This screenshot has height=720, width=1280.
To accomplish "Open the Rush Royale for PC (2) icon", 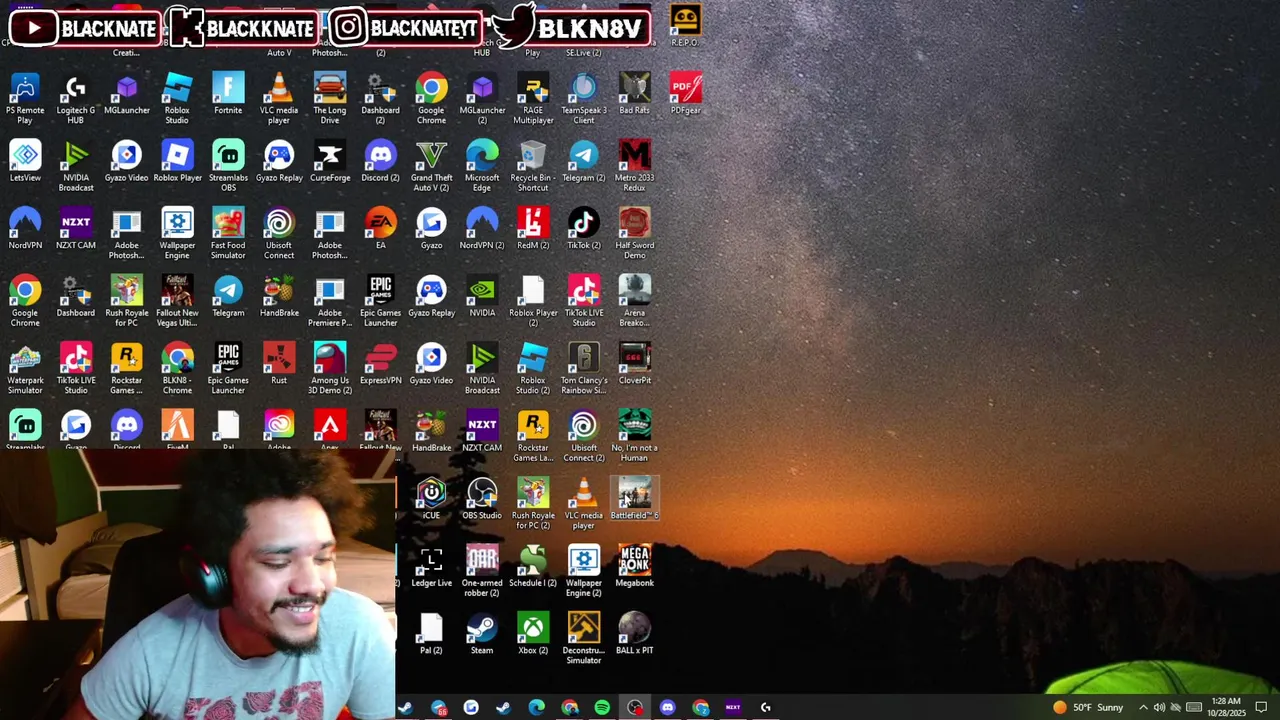I will [533, 504].
